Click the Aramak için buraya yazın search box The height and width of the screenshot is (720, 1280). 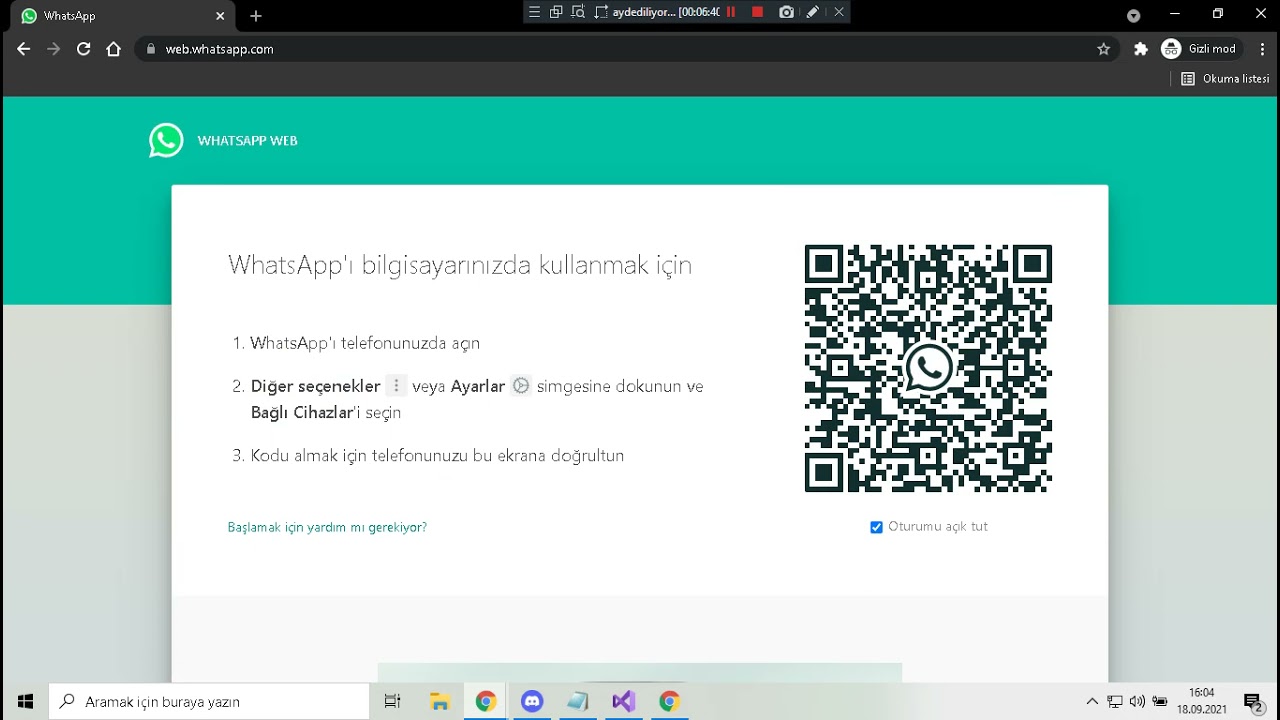(x=209, y=701)
